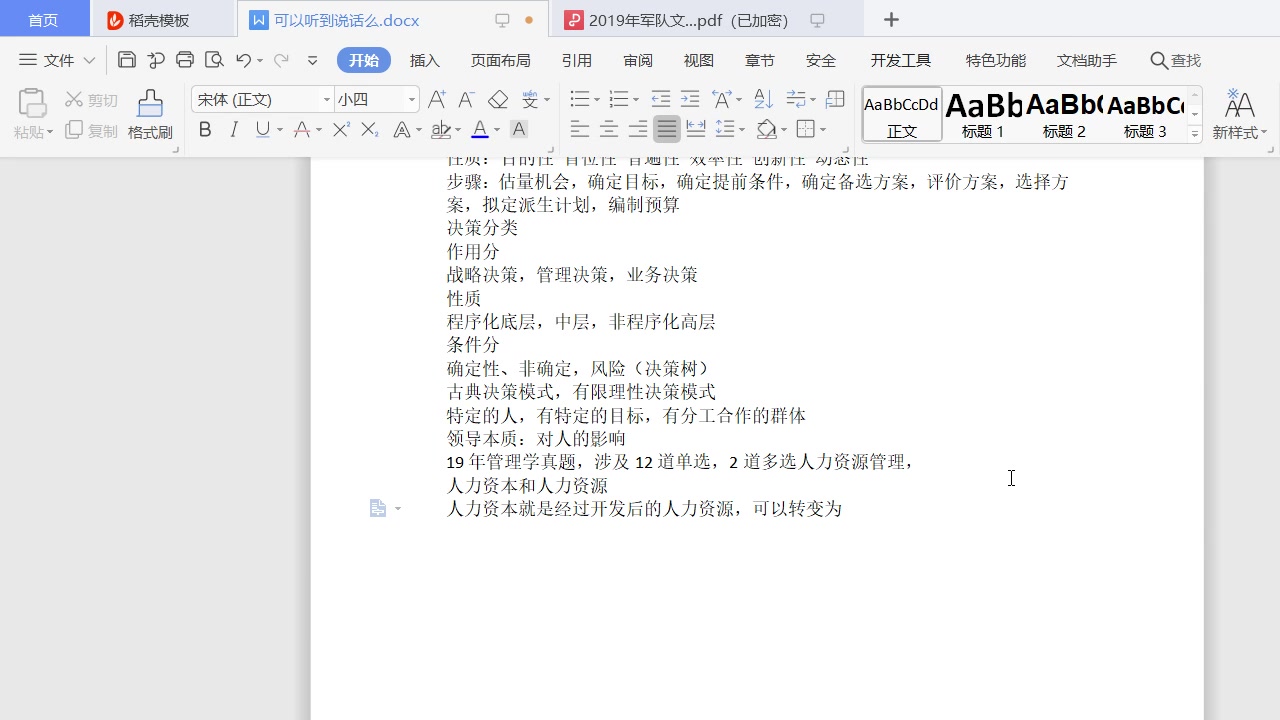The width and height of the screenshot is (1280, 720).
Task: Clear formatting with the eraser icon
Action: (498, 99)
